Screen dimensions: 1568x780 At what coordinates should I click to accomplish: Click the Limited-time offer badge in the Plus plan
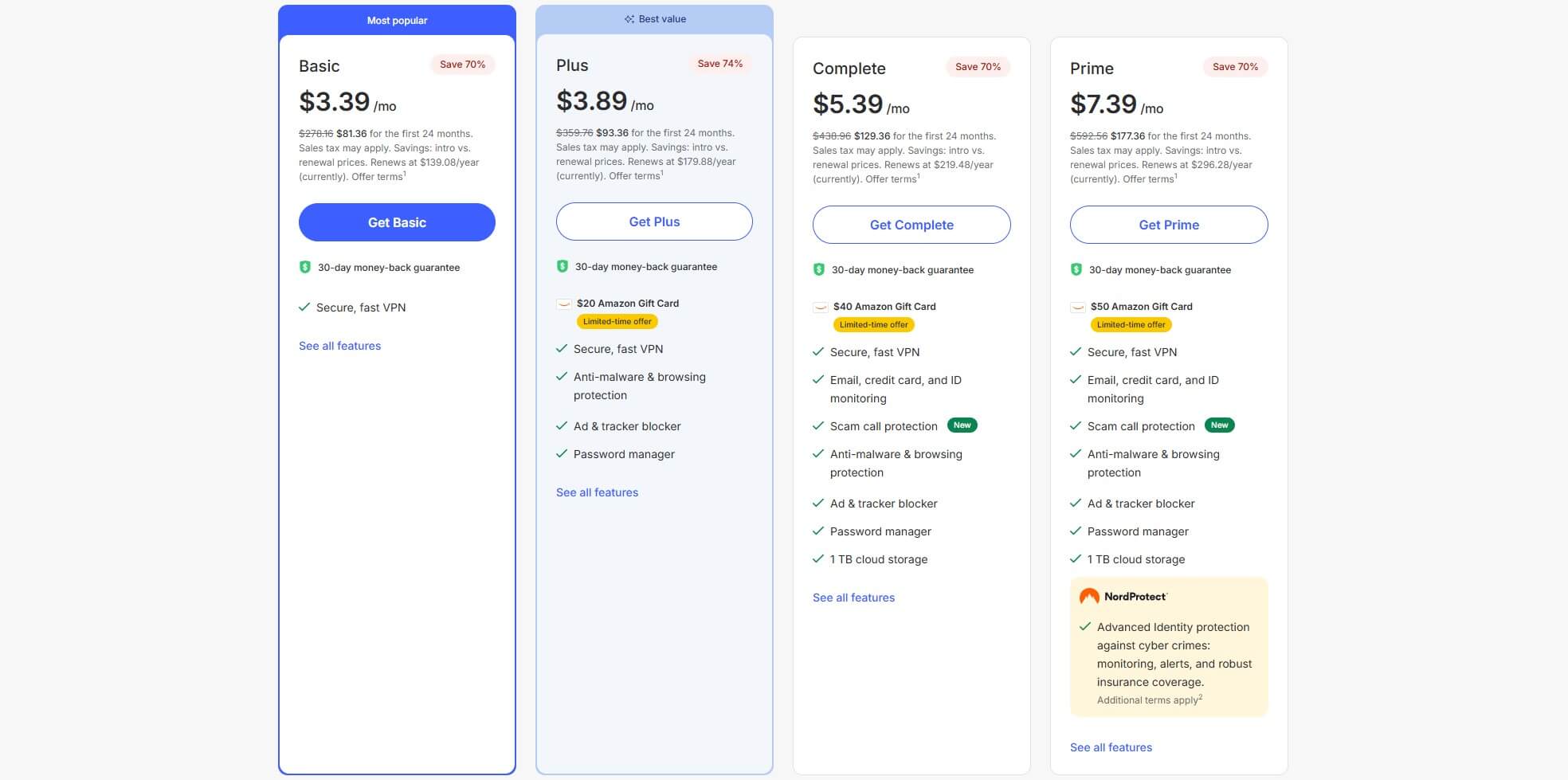[617, 321]
